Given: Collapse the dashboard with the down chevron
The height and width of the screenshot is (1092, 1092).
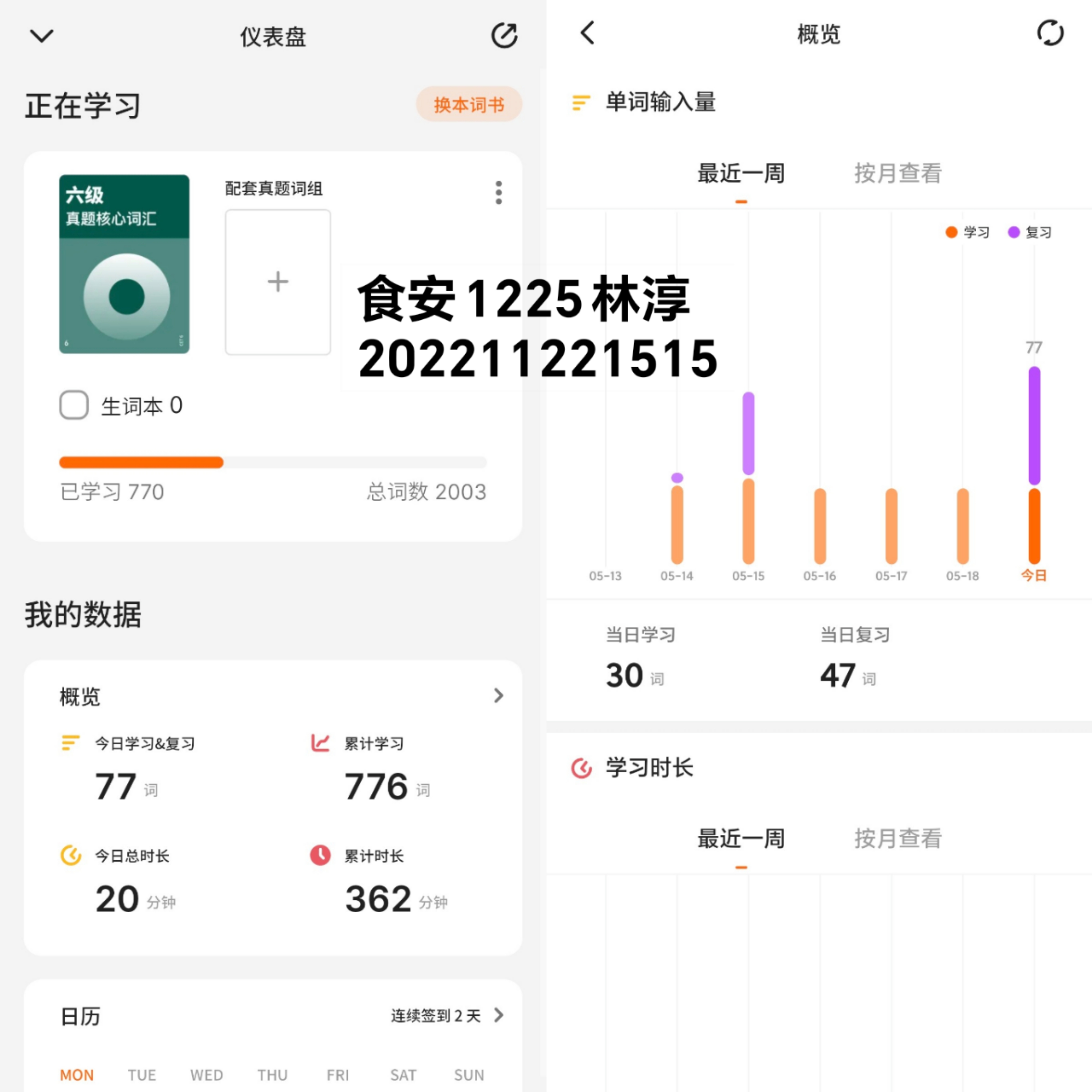Looking at the screenshot, I should click(x=42, y=36).
